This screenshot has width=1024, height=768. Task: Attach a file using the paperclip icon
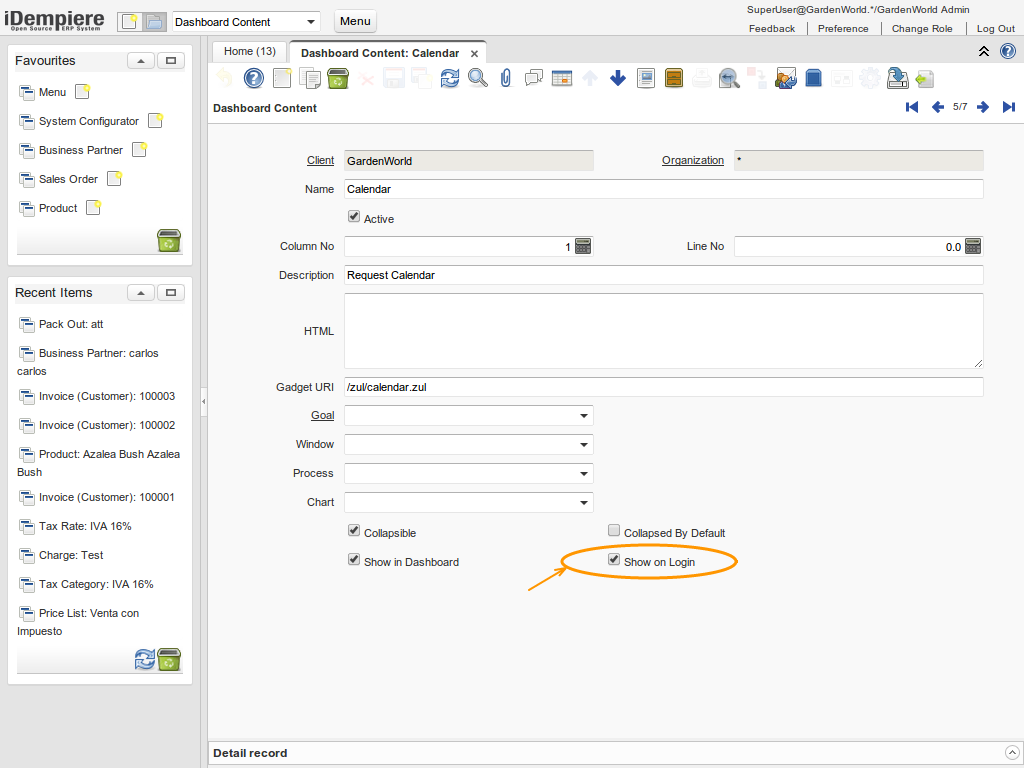click(x=505, y=77)
